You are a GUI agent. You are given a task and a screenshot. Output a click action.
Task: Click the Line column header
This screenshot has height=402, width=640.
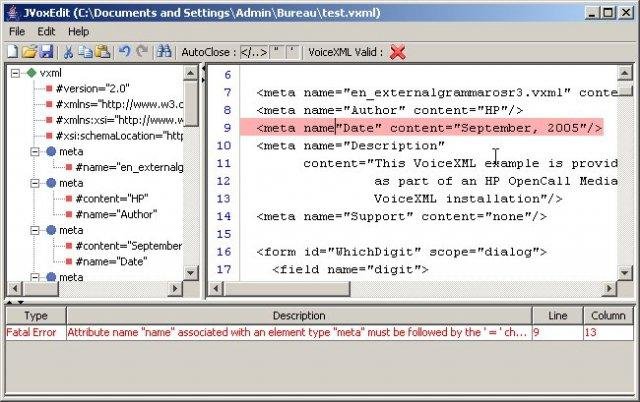[558, 315]
